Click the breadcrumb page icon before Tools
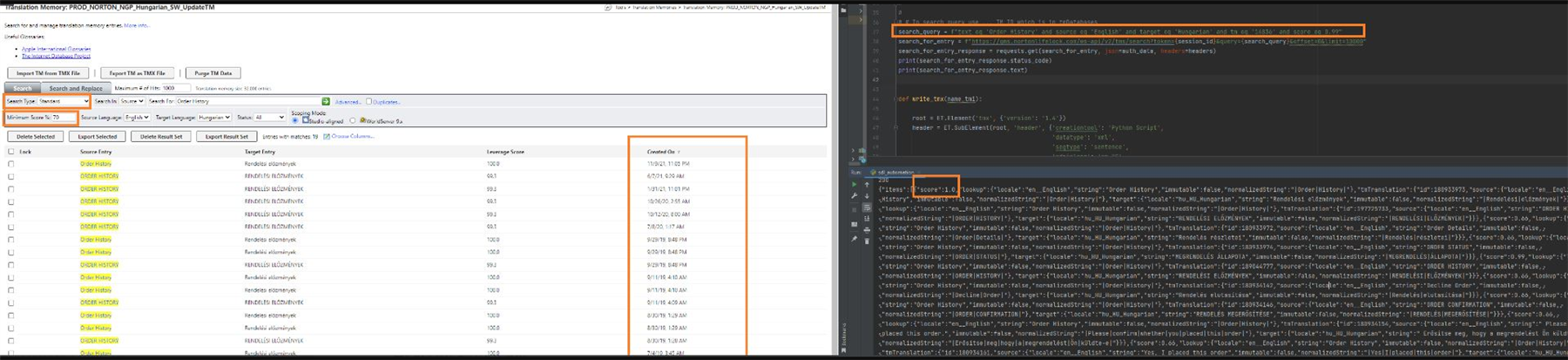 pyautogui.click(x=608, y=7)
